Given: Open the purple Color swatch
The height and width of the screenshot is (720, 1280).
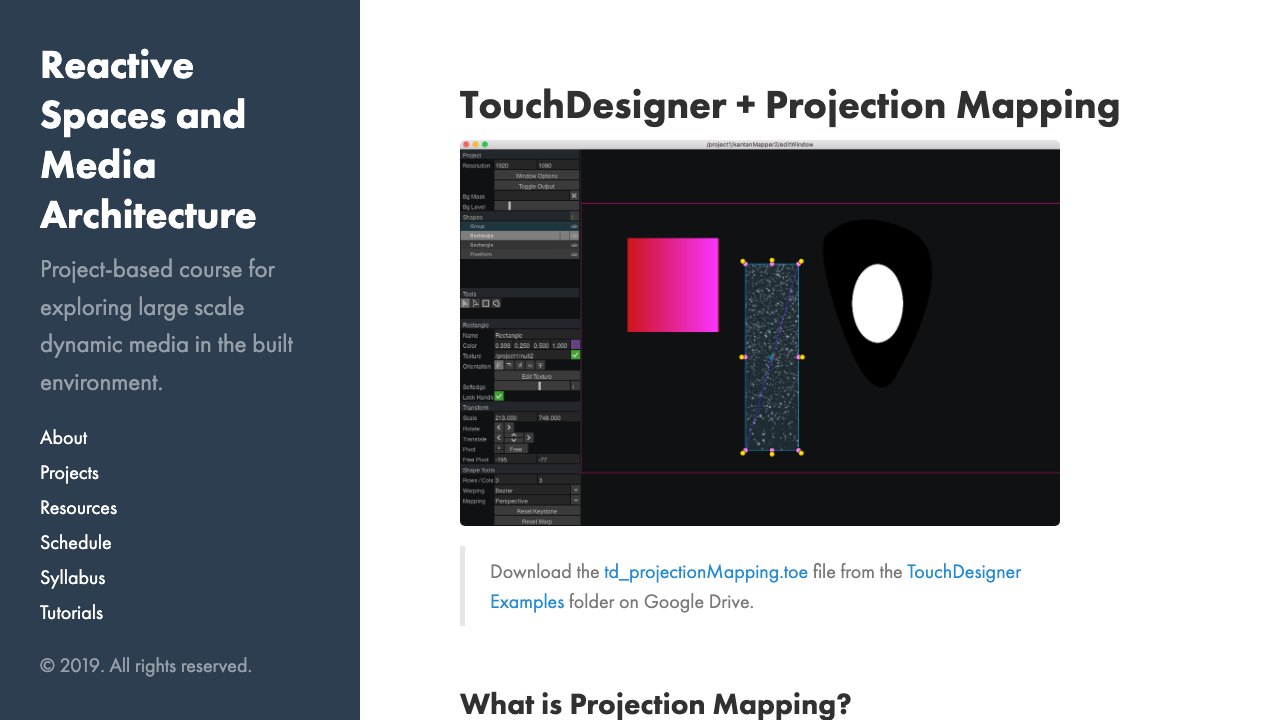Looking at the screenshot, I should coord(575,345).
